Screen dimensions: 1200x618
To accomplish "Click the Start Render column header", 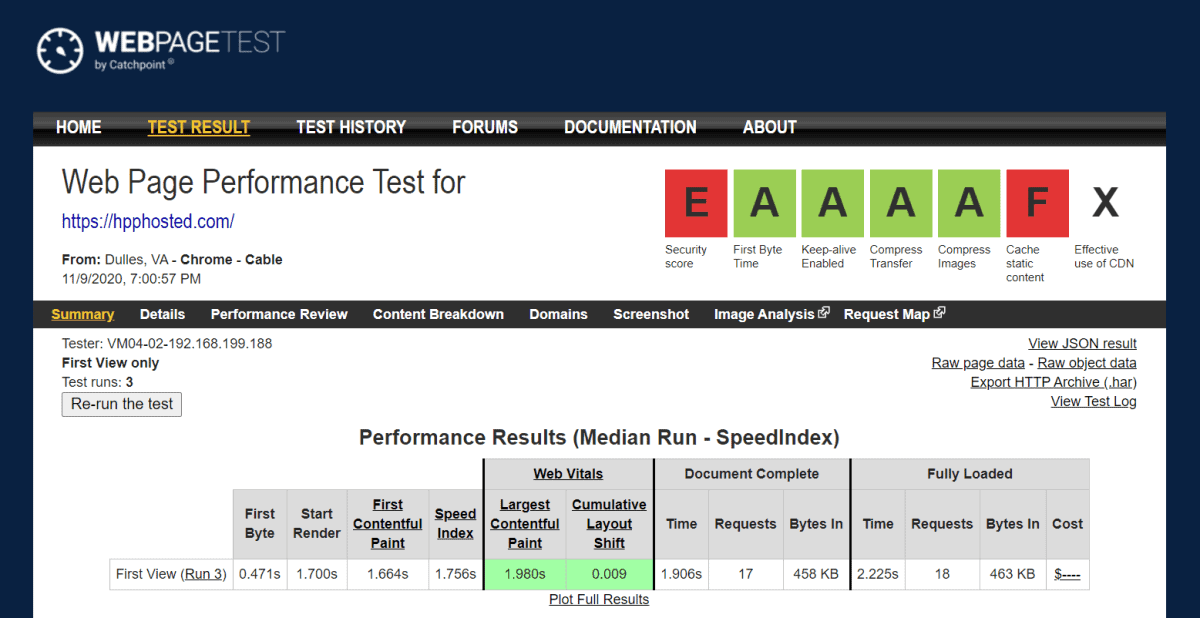I will tap(316, 523).
